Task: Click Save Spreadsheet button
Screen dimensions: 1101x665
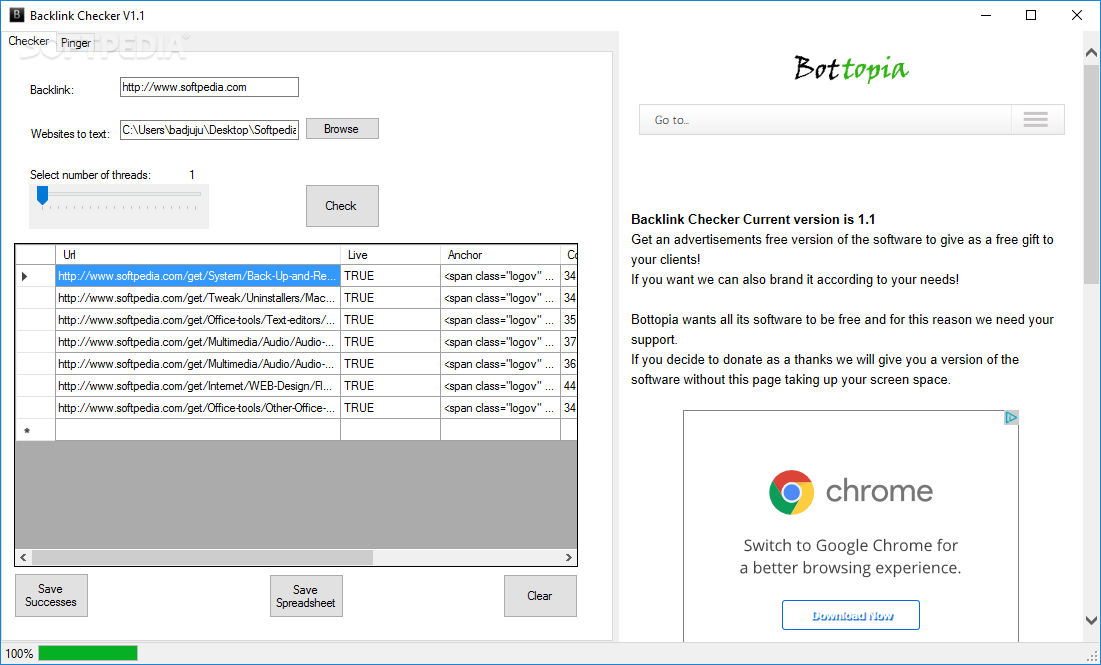Action: pyautogui.click(x=306, y=596)
